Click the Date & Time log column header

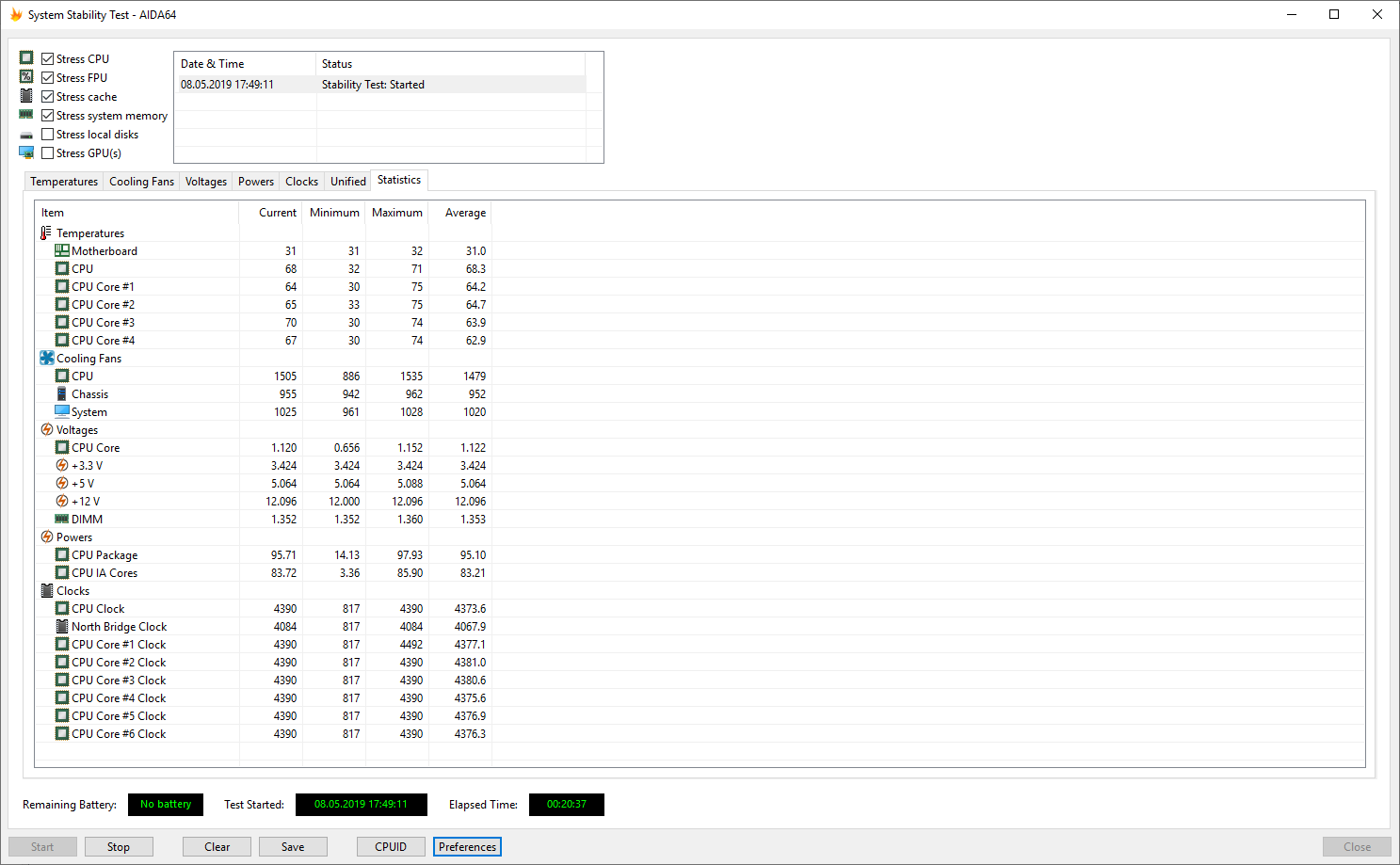(246, 64)
